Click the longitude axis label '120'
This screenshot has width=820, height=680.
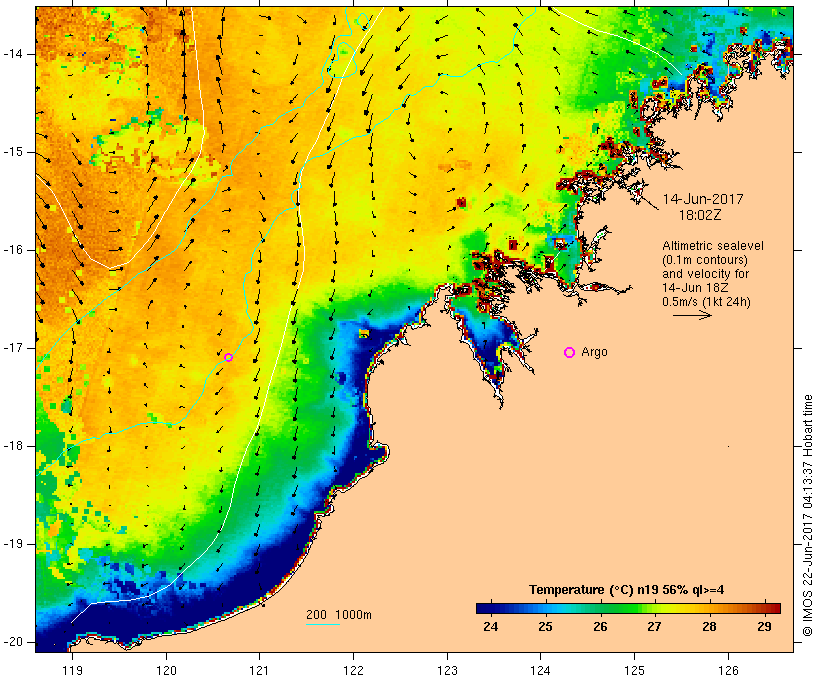click(x=166, y=671)
